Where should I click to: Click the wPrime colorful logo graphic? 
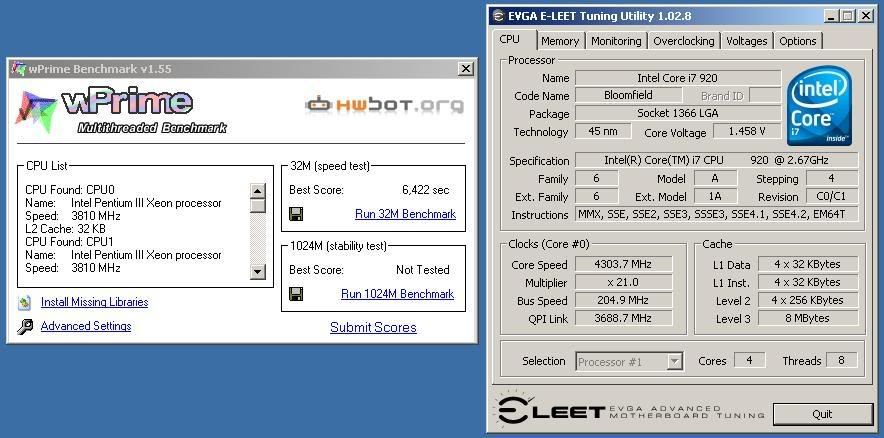click(36, 112)
